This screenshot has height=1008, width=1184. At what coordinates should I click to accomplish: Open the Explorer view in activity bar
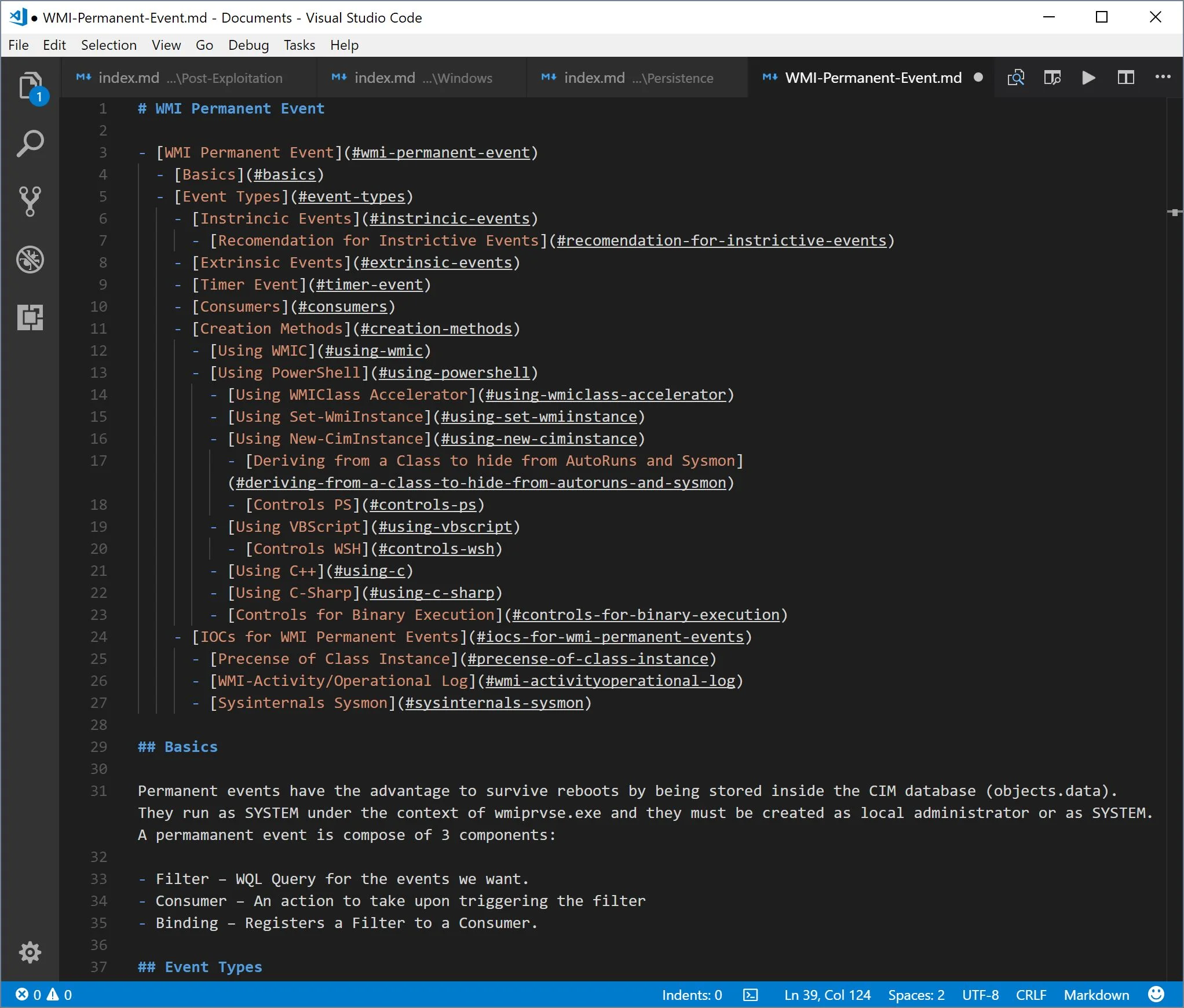[x=30, y=86]
